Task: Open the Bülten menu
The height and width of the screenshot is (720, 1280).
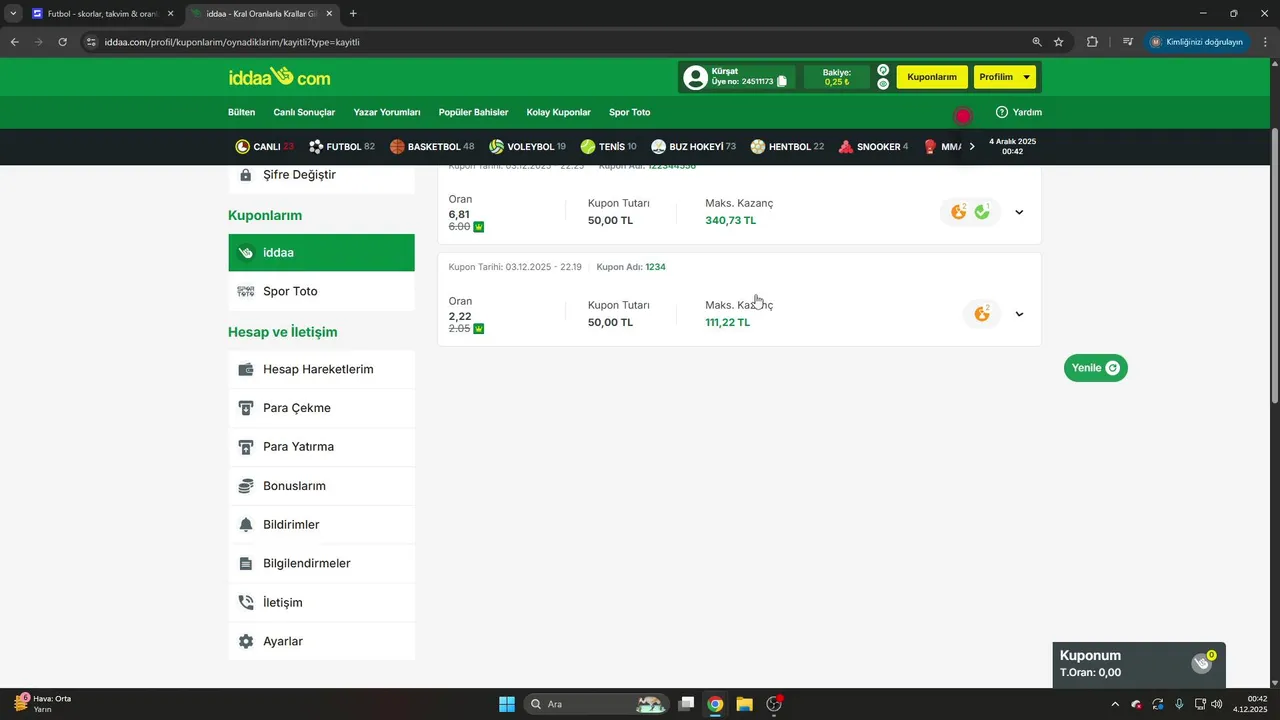Action: click(x=241, y=112)
